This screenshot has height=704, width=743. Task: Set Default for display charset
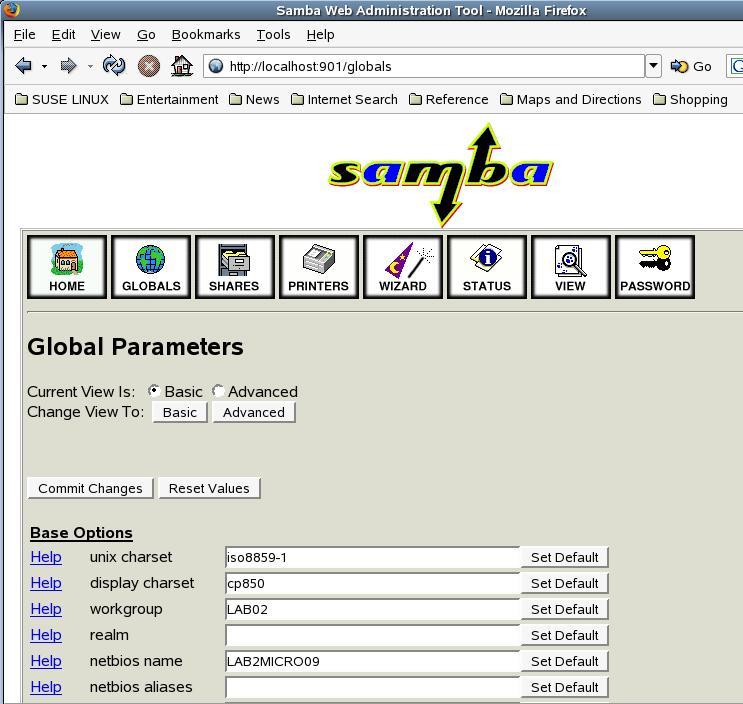[564, 584]
